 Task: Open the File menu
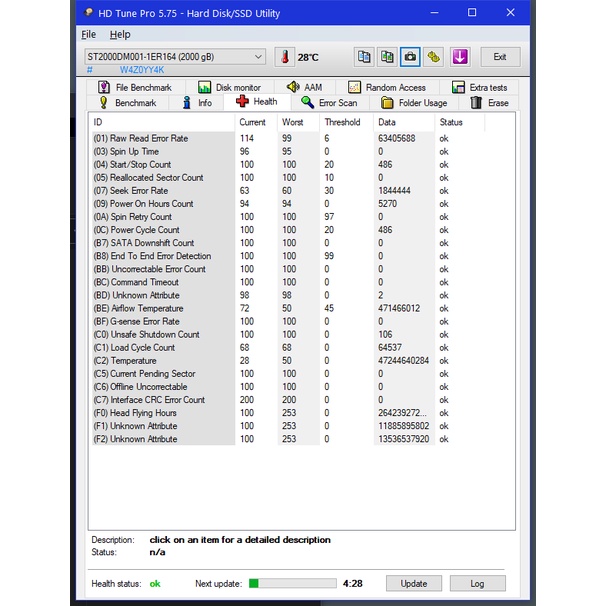89,34
